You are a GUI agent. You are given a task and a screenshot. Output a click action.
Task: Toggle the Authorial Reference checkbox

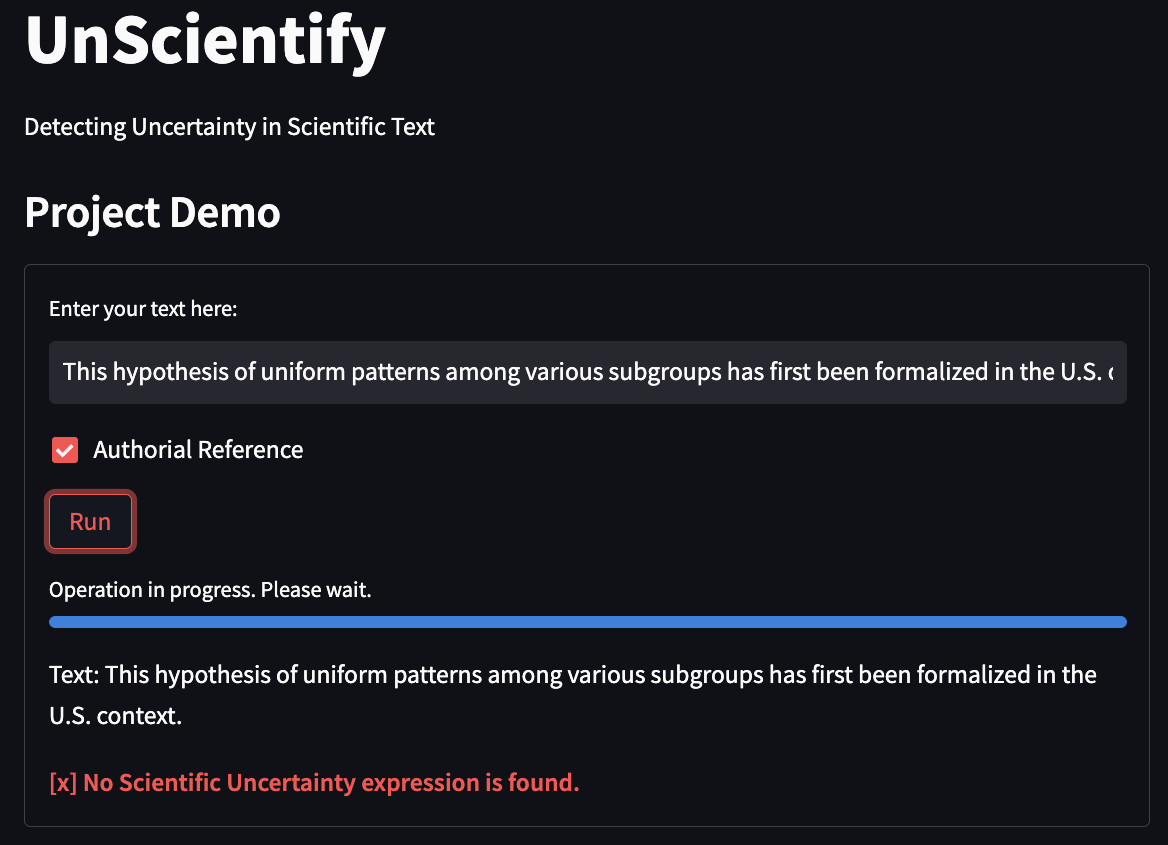point(65,450)
